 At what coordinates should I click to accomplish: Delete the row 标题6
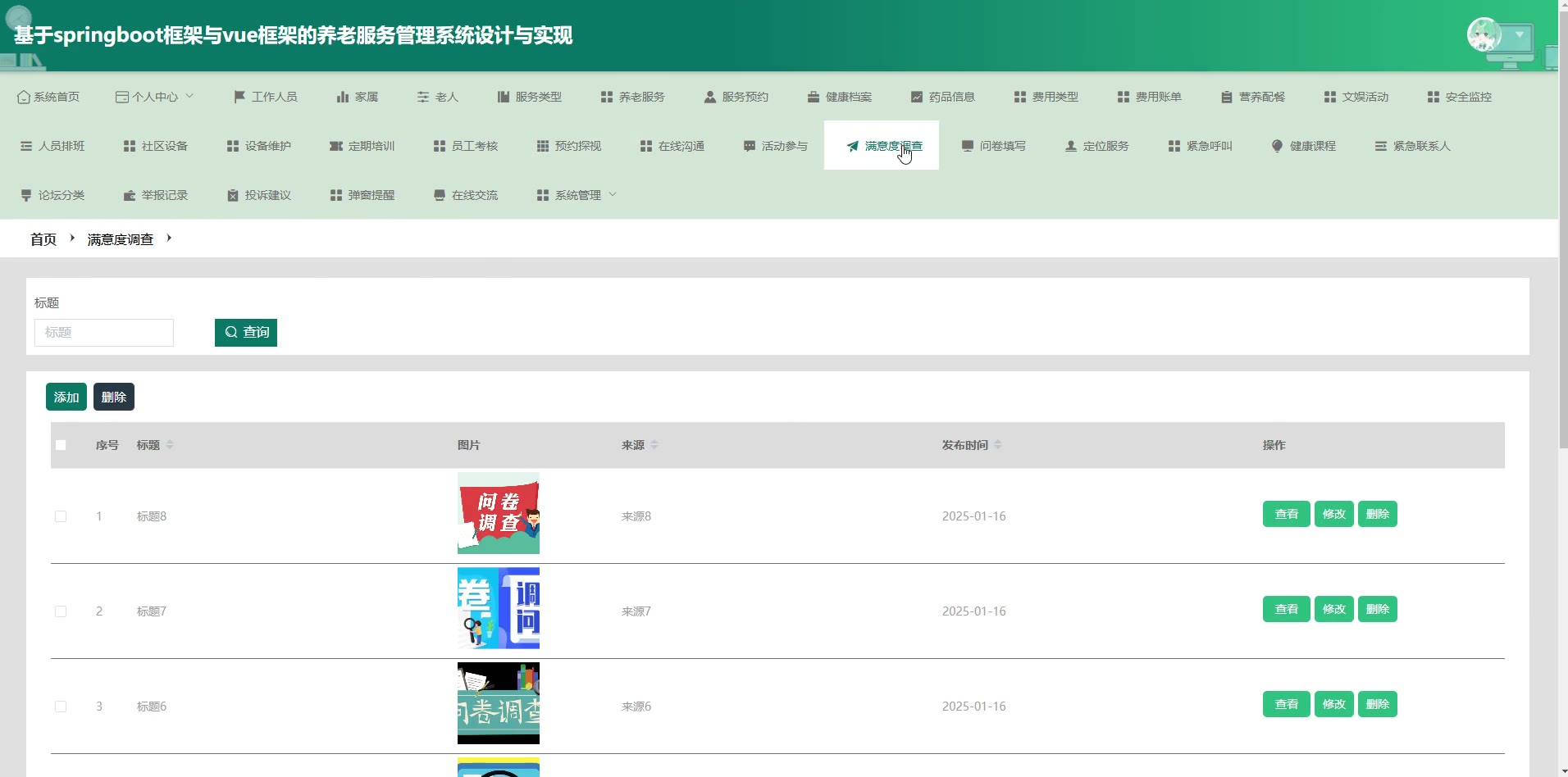pos(1378,705)
